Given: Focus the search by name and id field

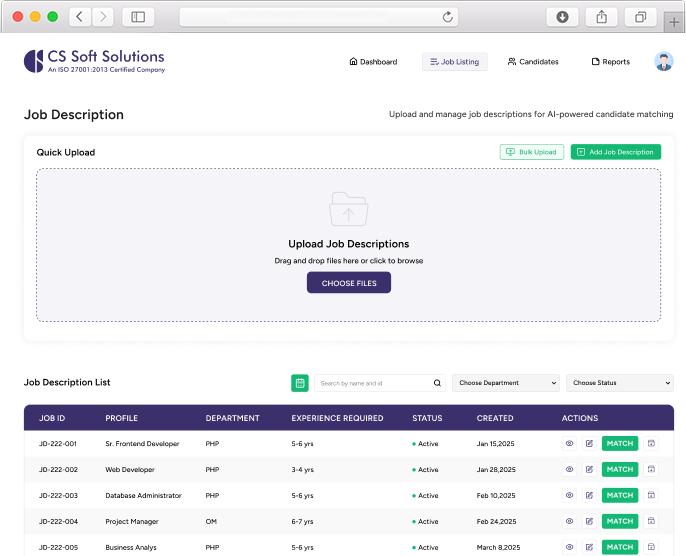Looking at the screenshot, I should (372, 383).
